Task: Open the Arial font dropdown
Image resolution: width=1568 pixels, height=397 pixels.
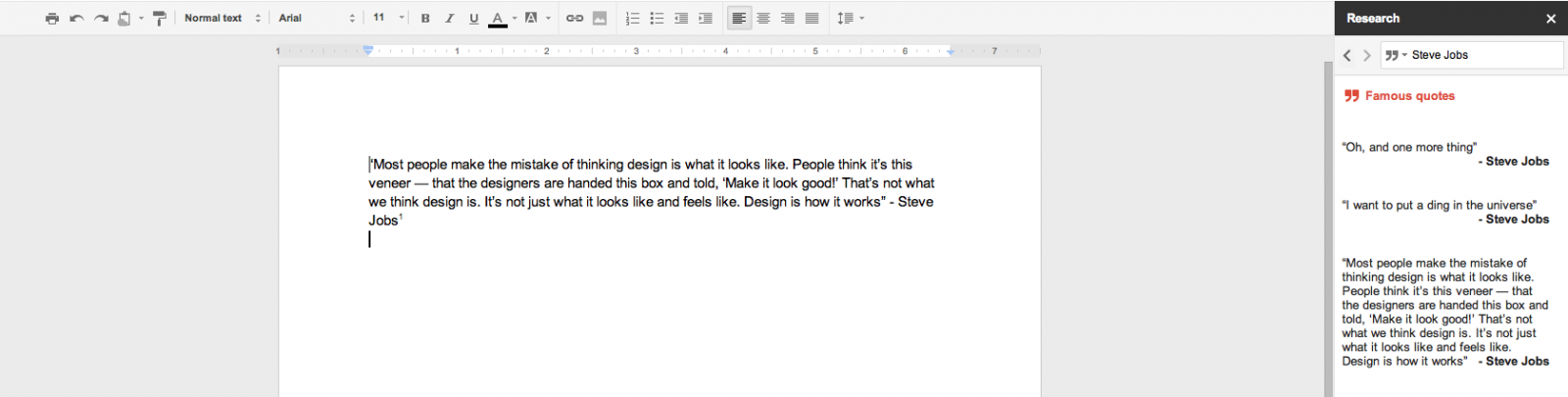Action: (317, 19)
